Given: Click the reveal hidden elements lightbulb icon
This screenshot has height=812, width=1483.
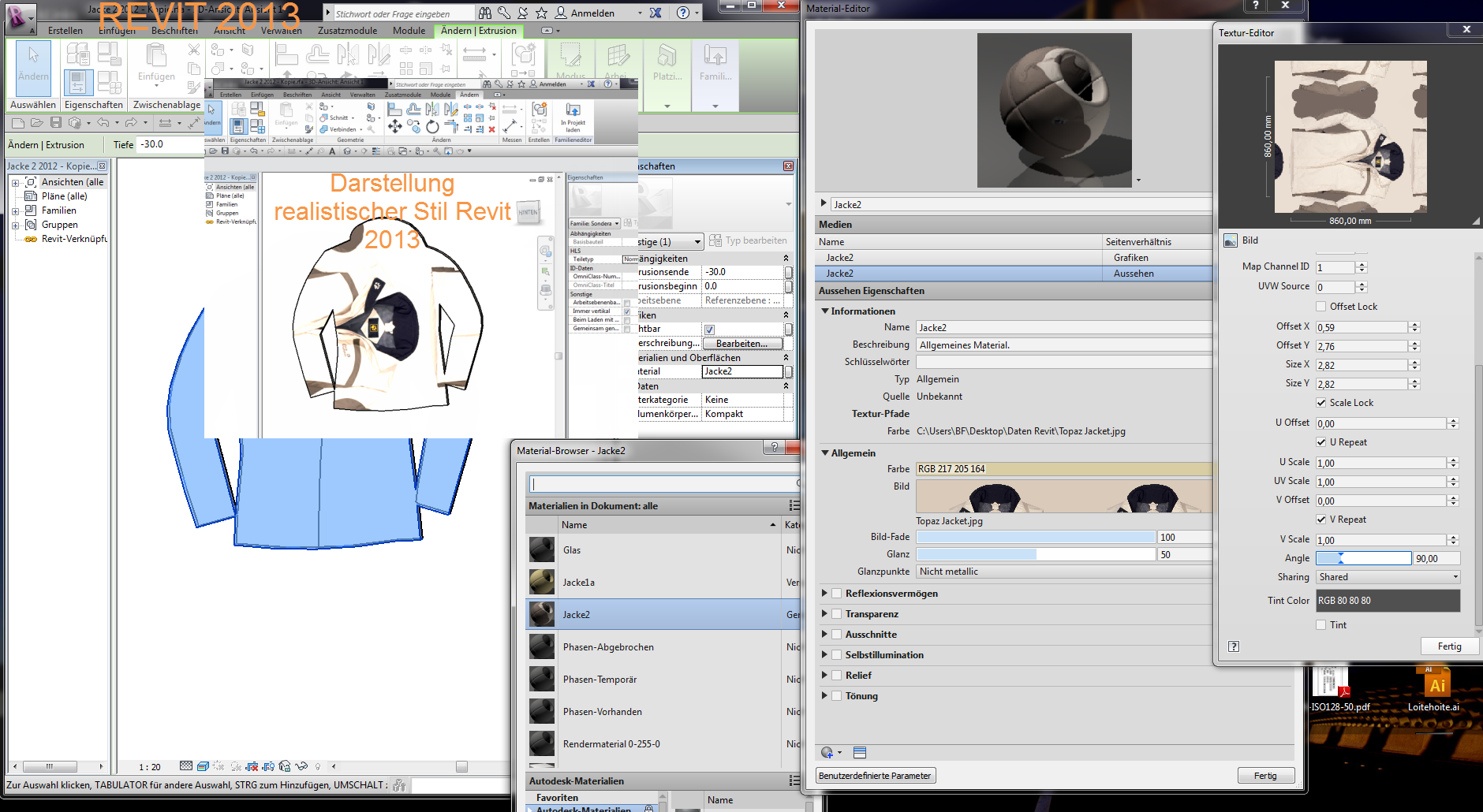Looking at the screenshot, I should 318,766.
